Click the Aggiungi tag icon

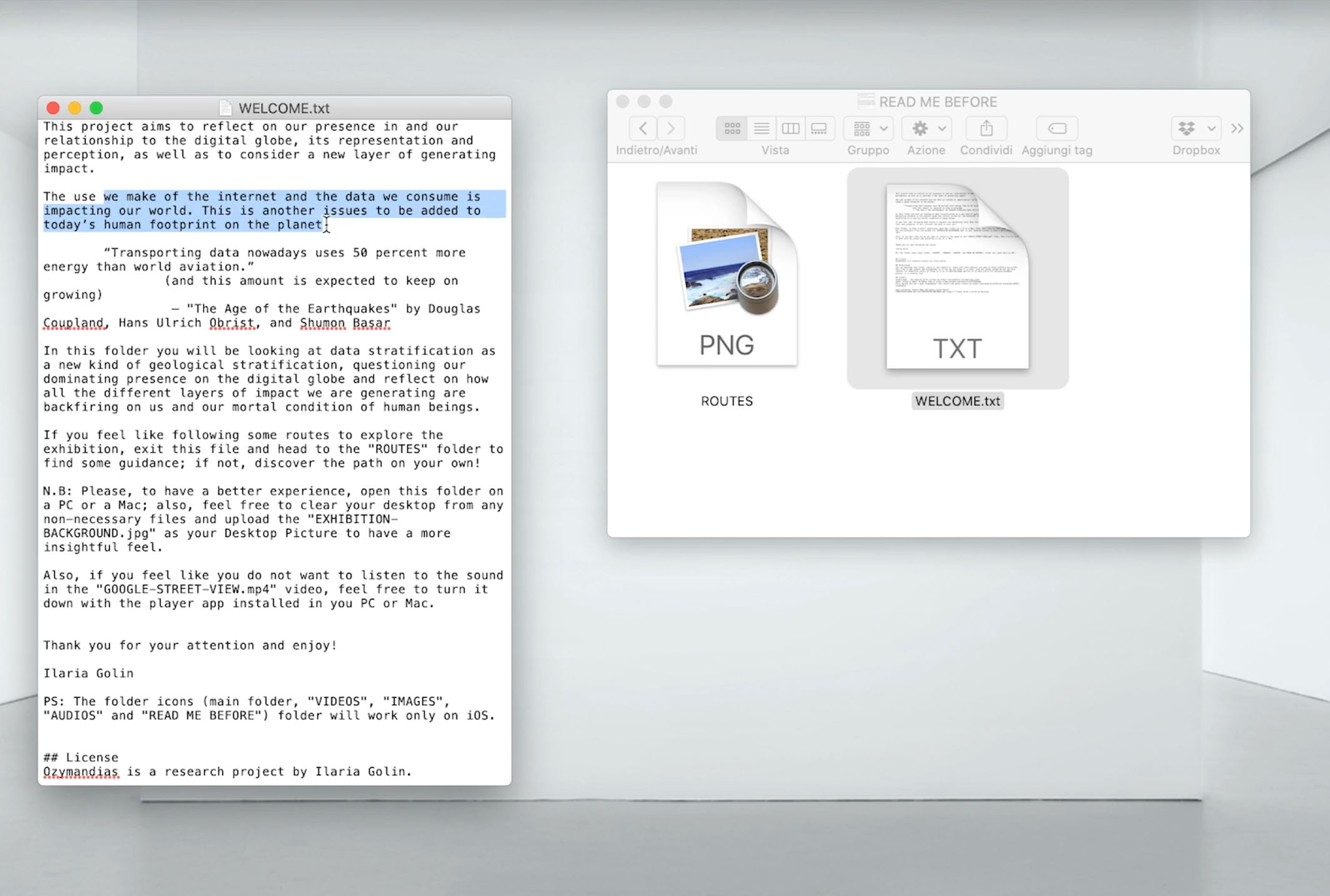point(1057,129)
